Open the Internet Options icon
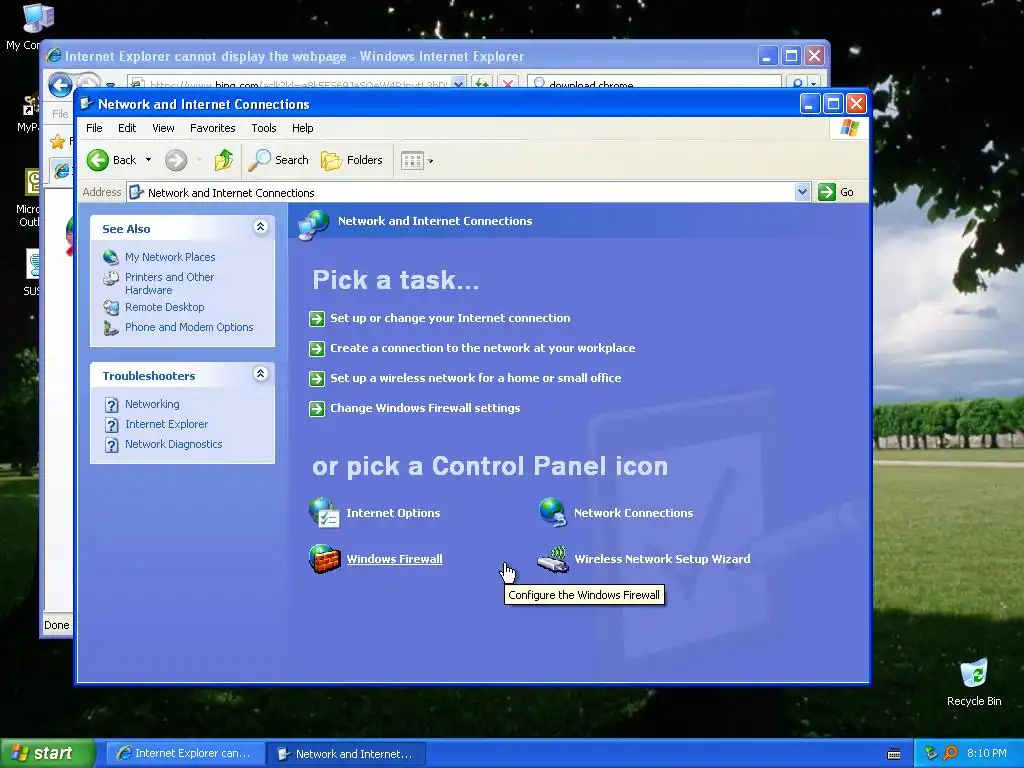The image size is (1024, 768). coord(324,513)
